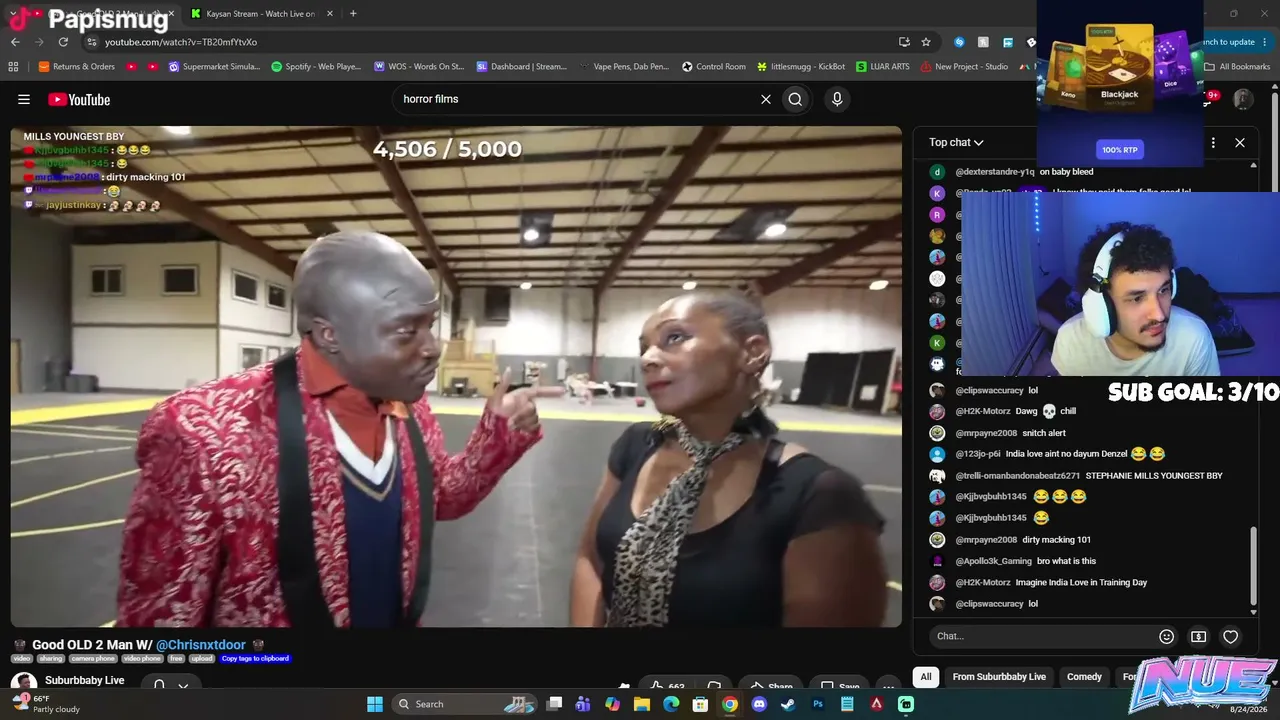Clear the 'horror films' search text
The height and width of the screenshot is (720, 1280).
pos(766,99)
